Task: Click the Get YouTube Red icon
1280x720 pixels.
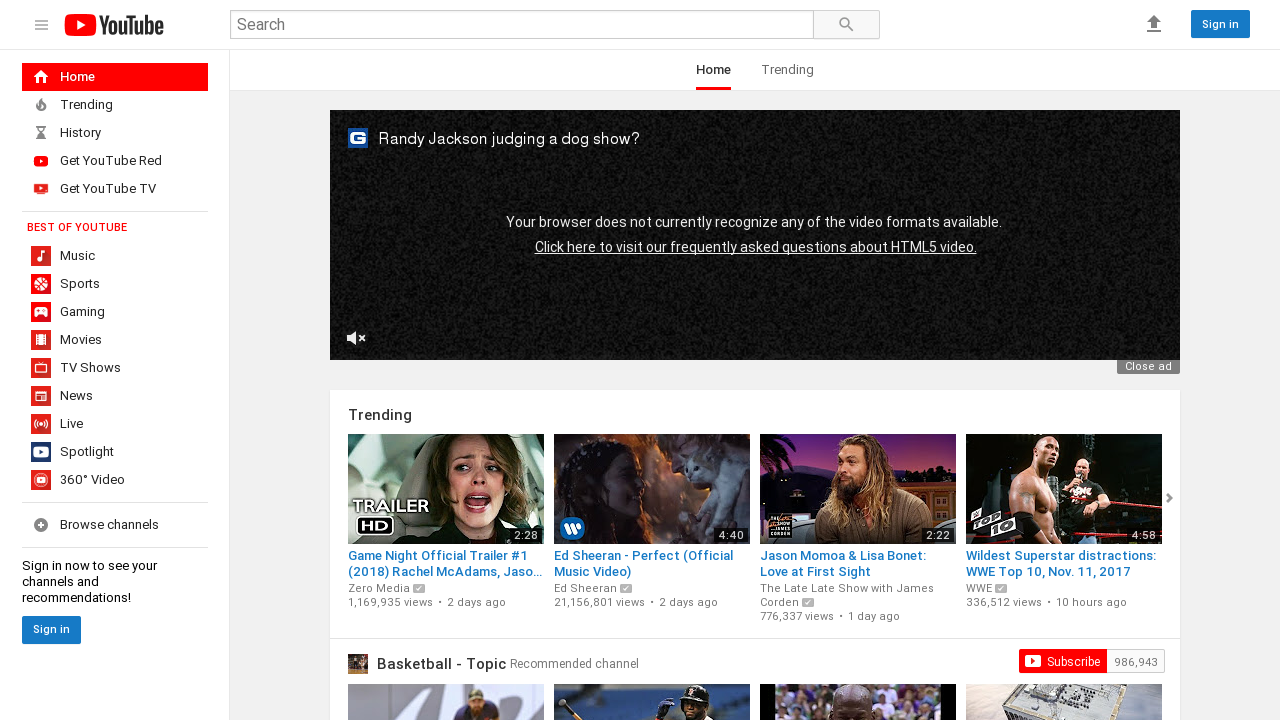Action: 41,161
